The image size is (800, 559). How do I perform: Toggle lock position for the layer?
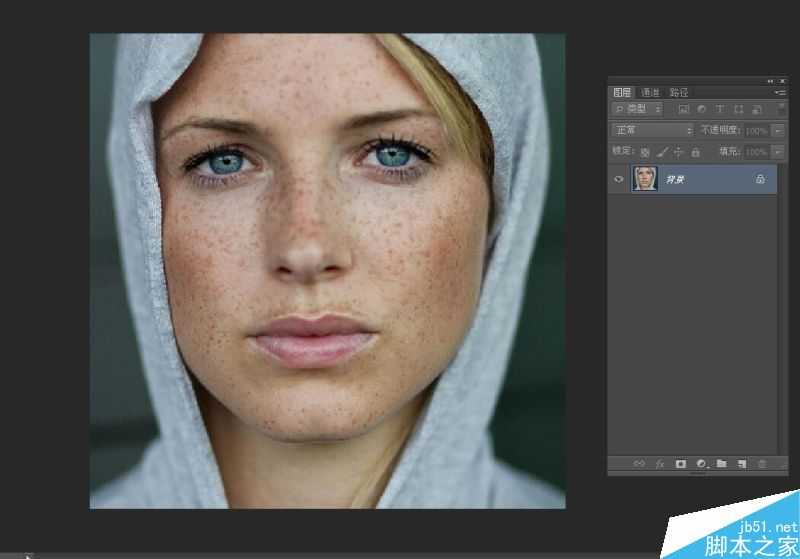pyautogui.click(x=679, y=152)
